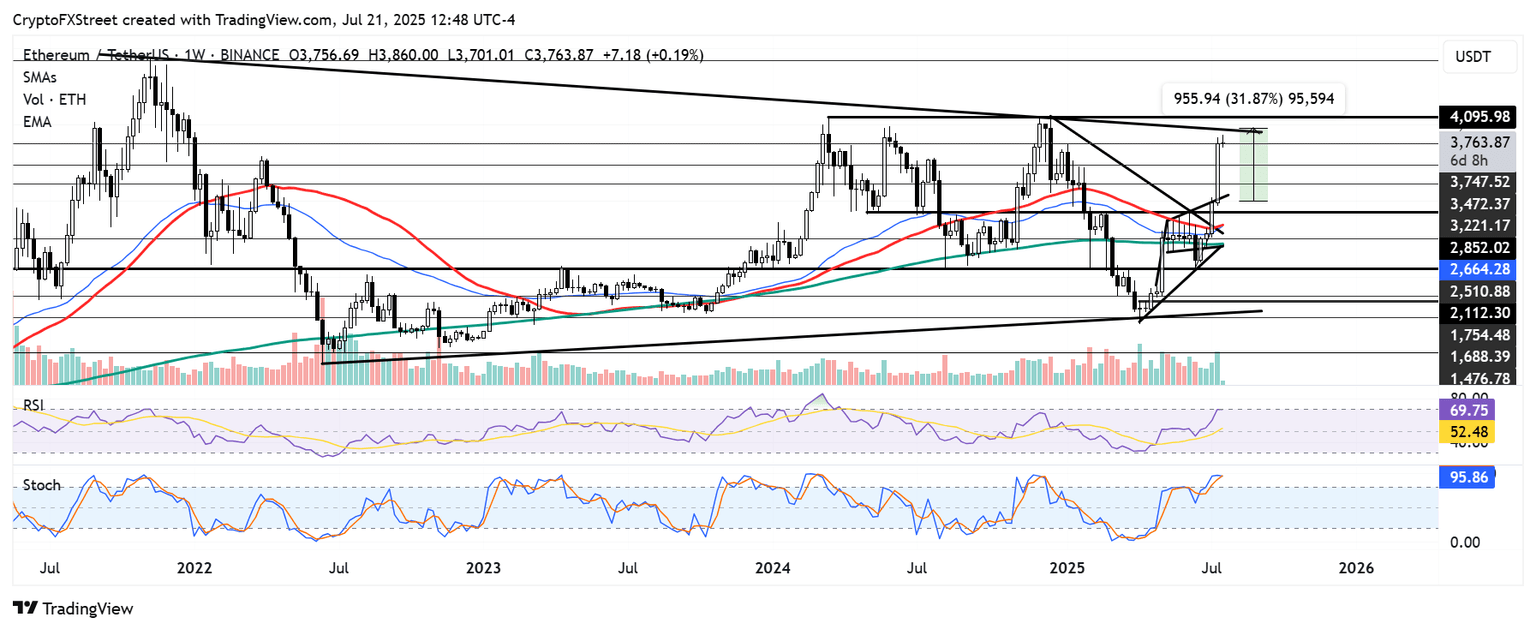Image resolution: width=1536 pixels, height=631 pixels.
Task: Click the 955.94 (31.87%) measurement tooltip
Action: 1252,99
